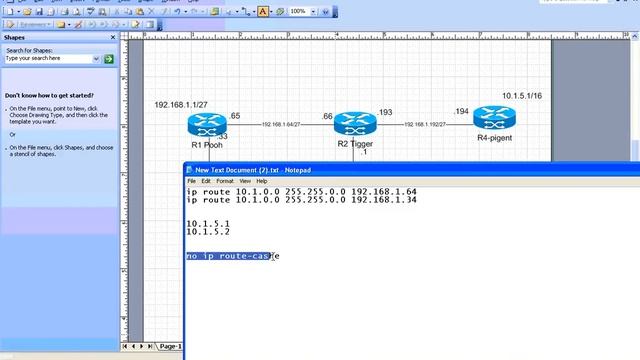Screen dimensions: 640x360
Task: Click the Open file folder icon
Action: pos(27,12)
